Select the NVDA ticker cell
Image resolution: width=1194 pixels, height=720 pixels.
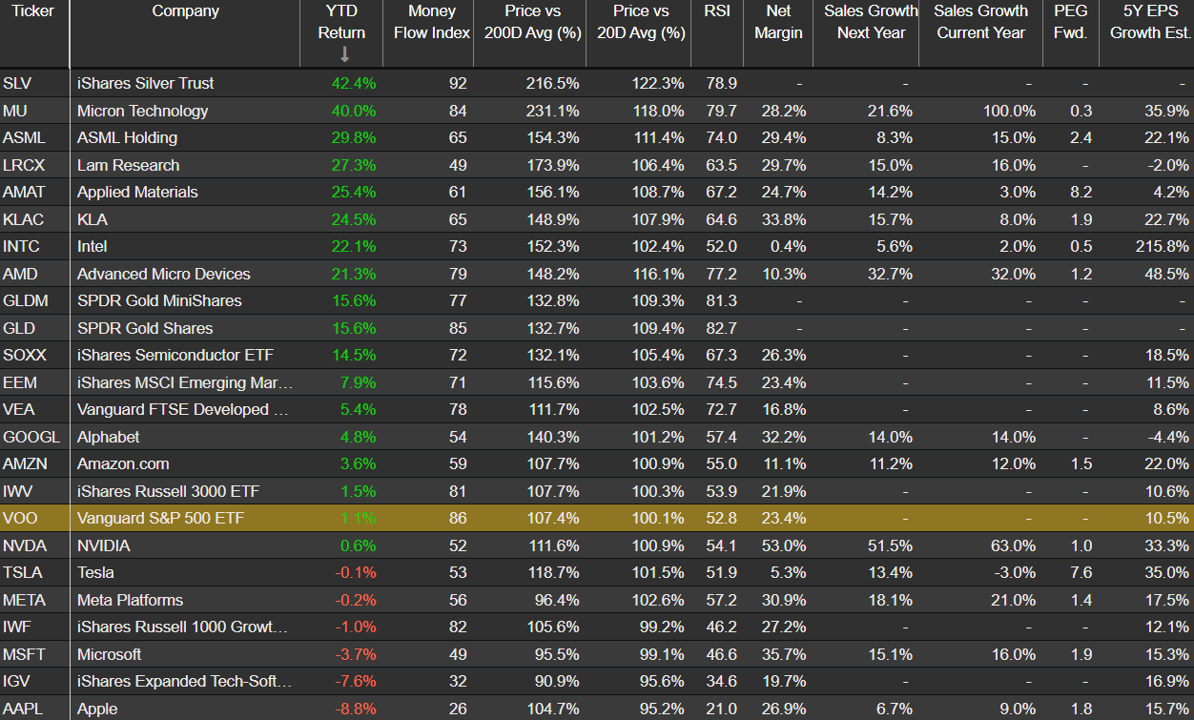click(x=24, y=546)
